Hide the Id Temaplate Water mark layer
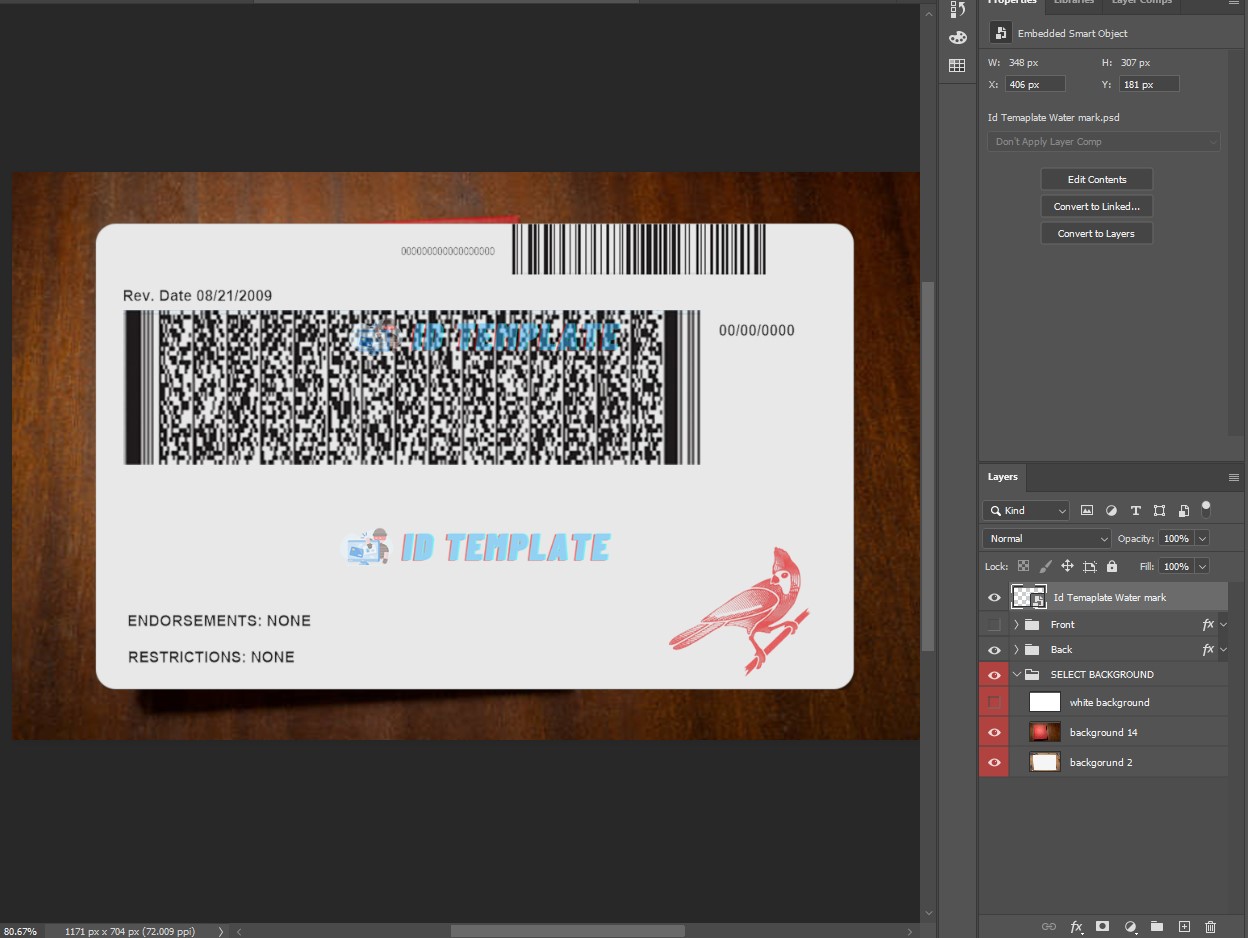This screenshot has height=938, width=1248. (x=994, y=597)
